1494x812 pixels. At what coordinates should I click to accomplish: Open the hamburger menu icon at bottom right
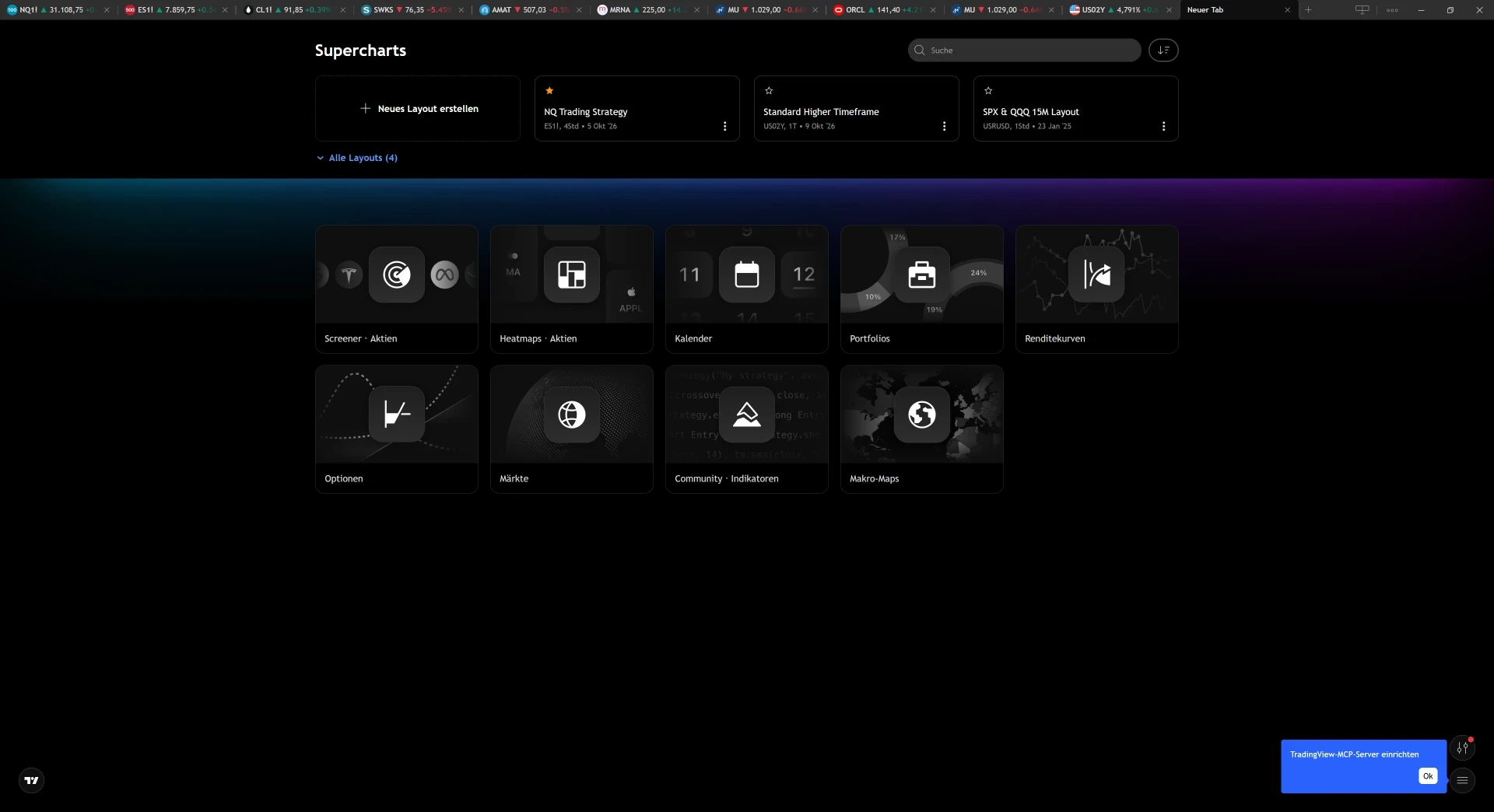point(1463,780)
